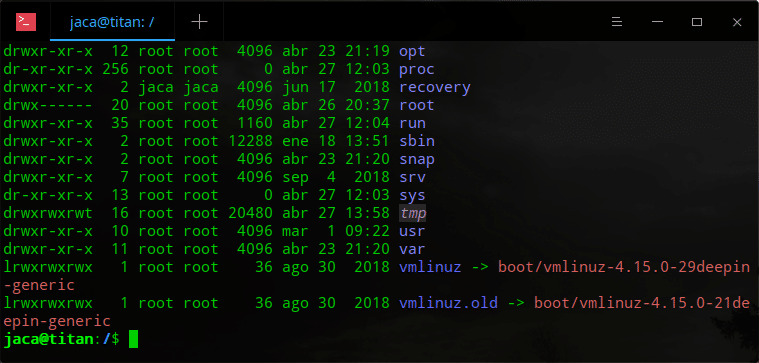
Task: Click the red terminal app icon
Action: coord(26,22)
